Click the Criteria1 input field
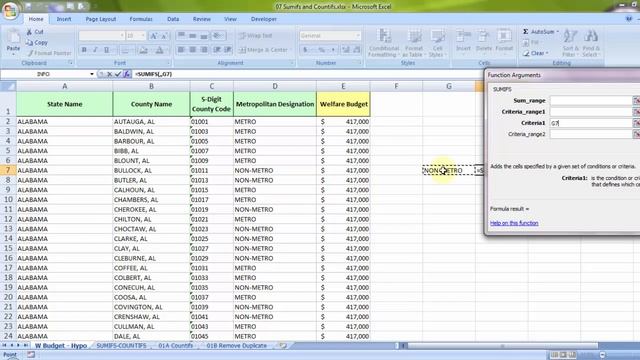Screen dimensions: 640x360 [591, 123]
